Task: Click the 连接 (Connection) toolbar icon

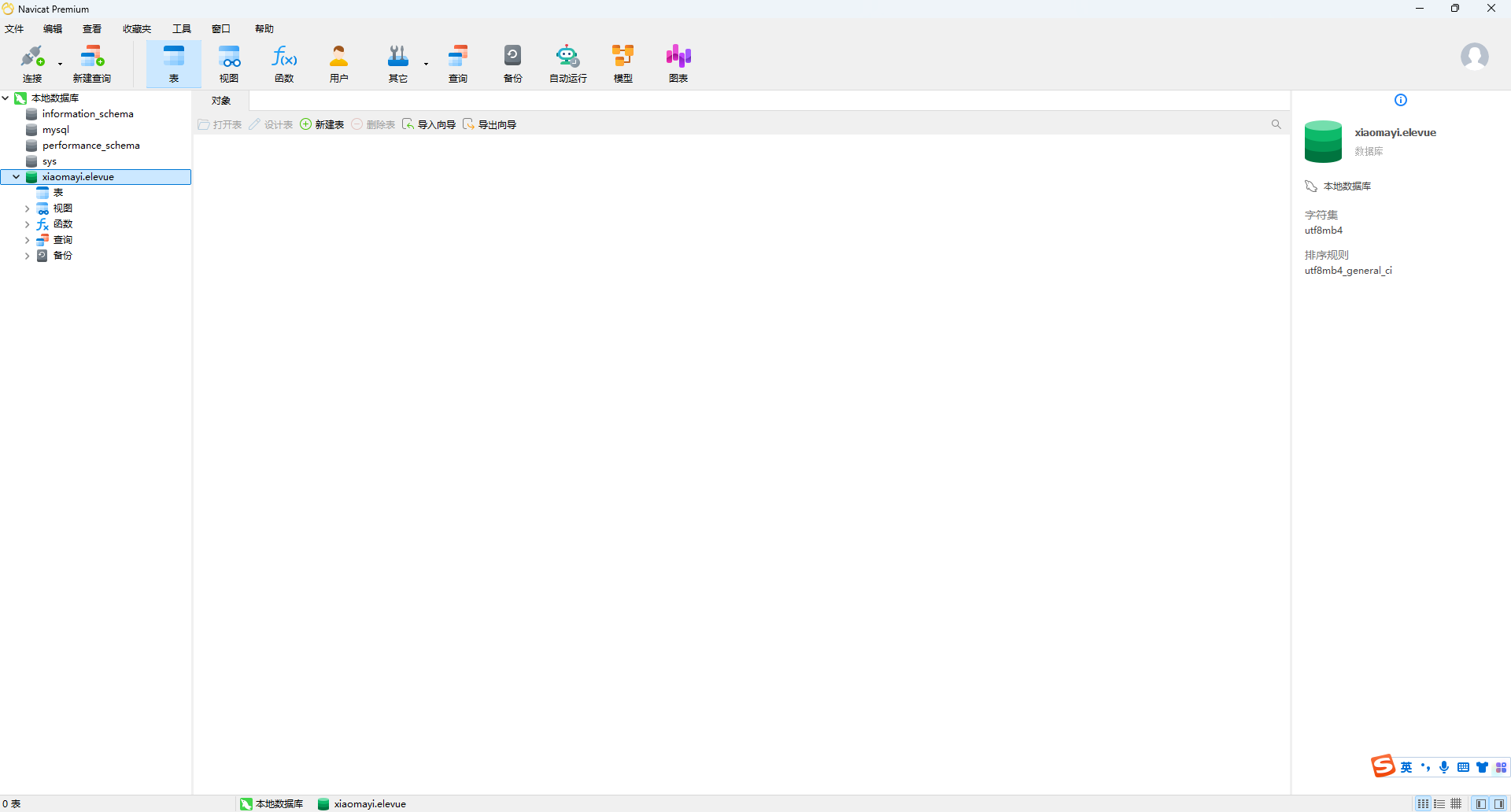Action: pos(32,64)
